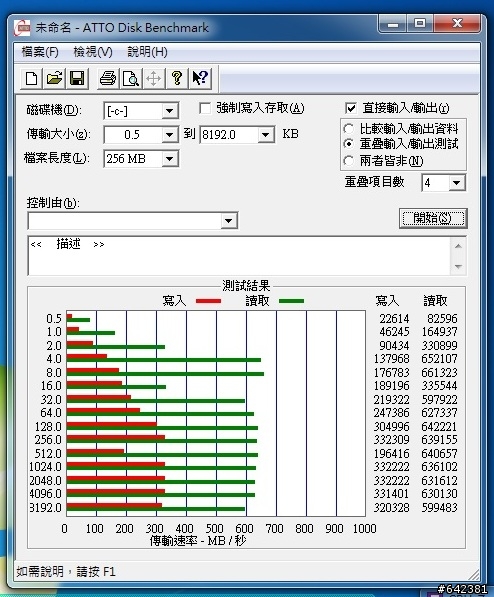The width and height of the screenshot is (494, 597).
Task: Click read value 661323
Action: point(439,373)
